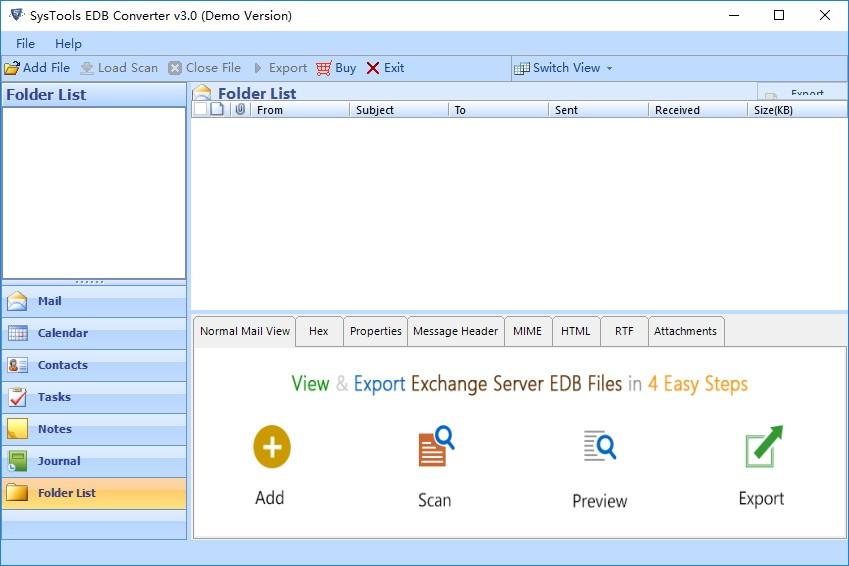Toggle the select-all checkbox in header

pos(200,109)
